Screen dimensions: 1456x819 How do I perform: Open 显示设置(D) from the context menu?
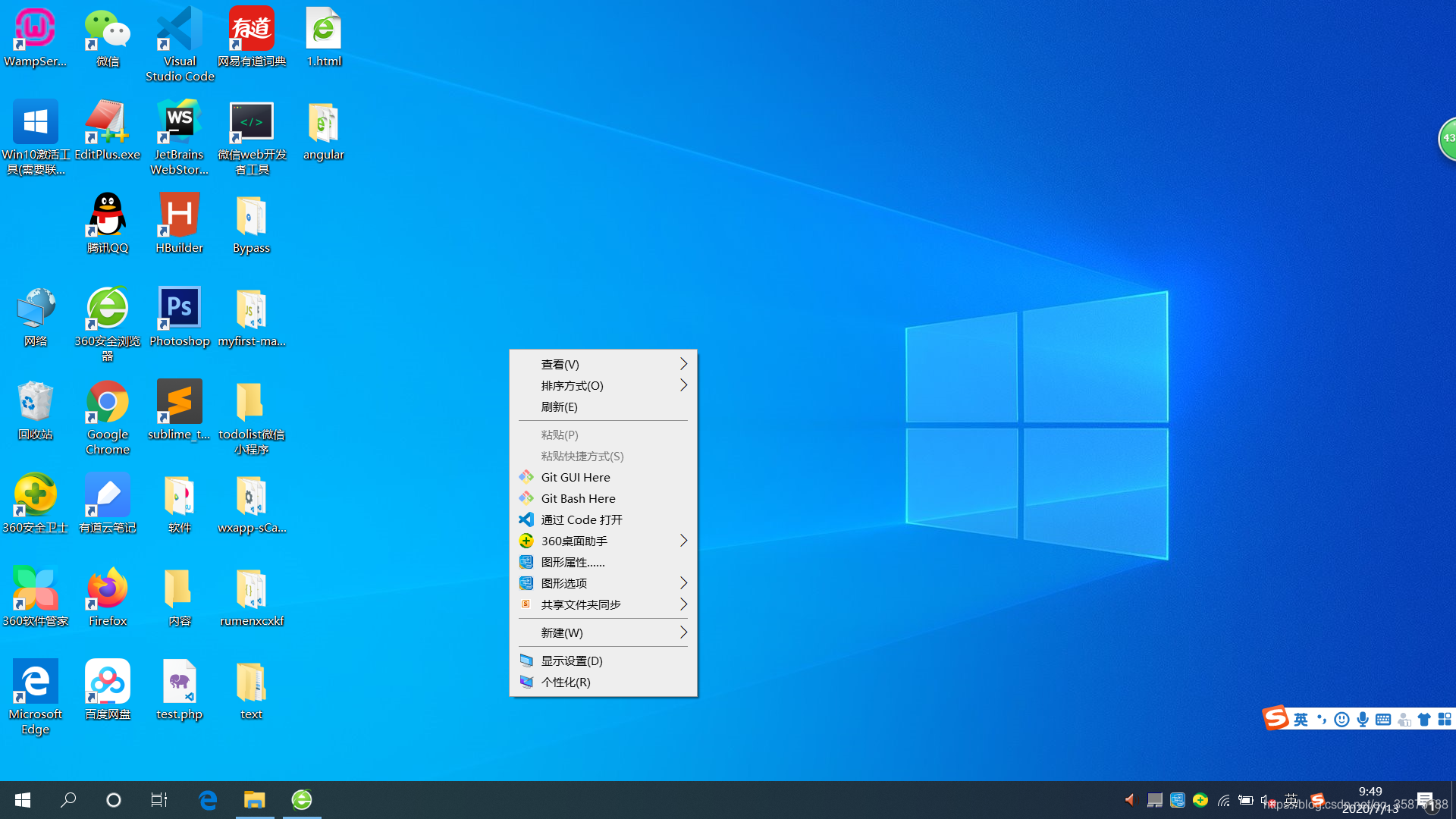tap(572, 661)
